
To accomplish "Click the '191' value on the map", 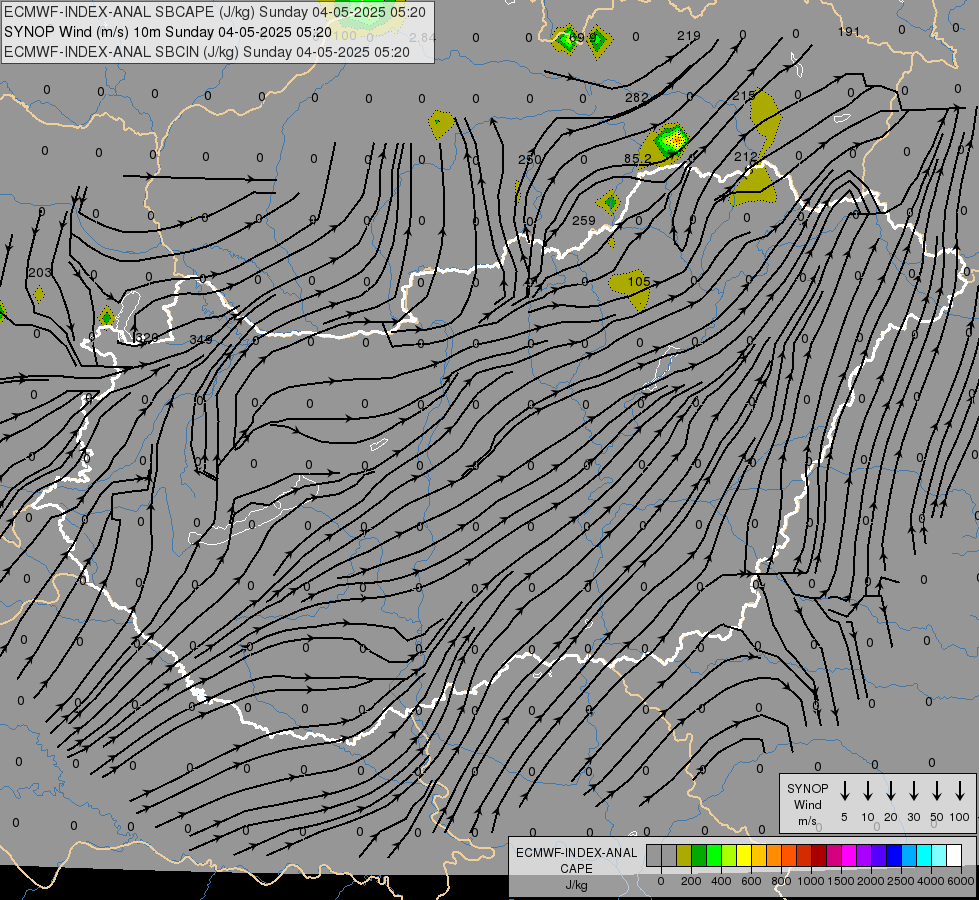I will point(849,31).
